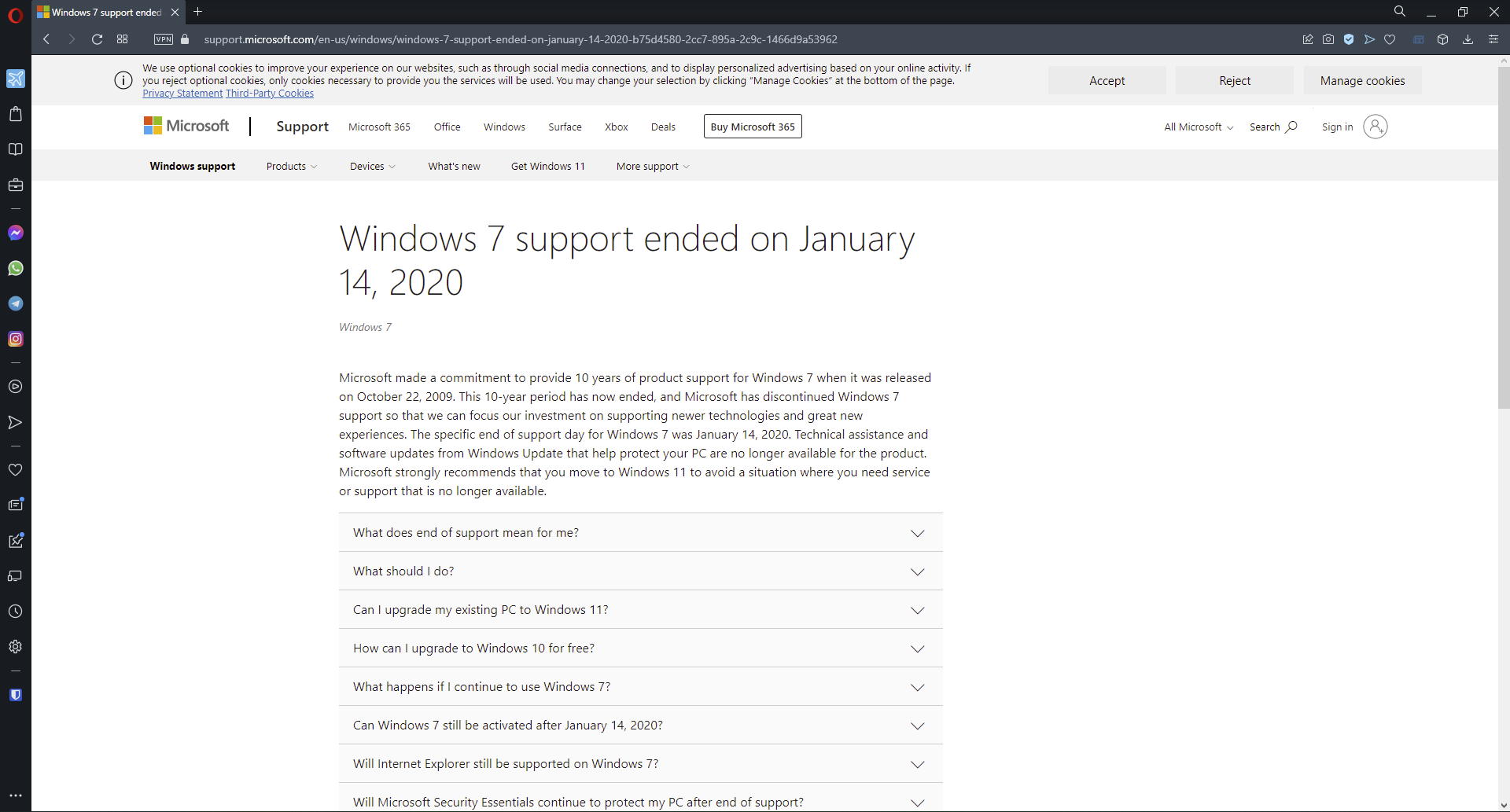The image size is (1510, 812).
Task: Go back to previous page
Action: (x=46, y=39)
